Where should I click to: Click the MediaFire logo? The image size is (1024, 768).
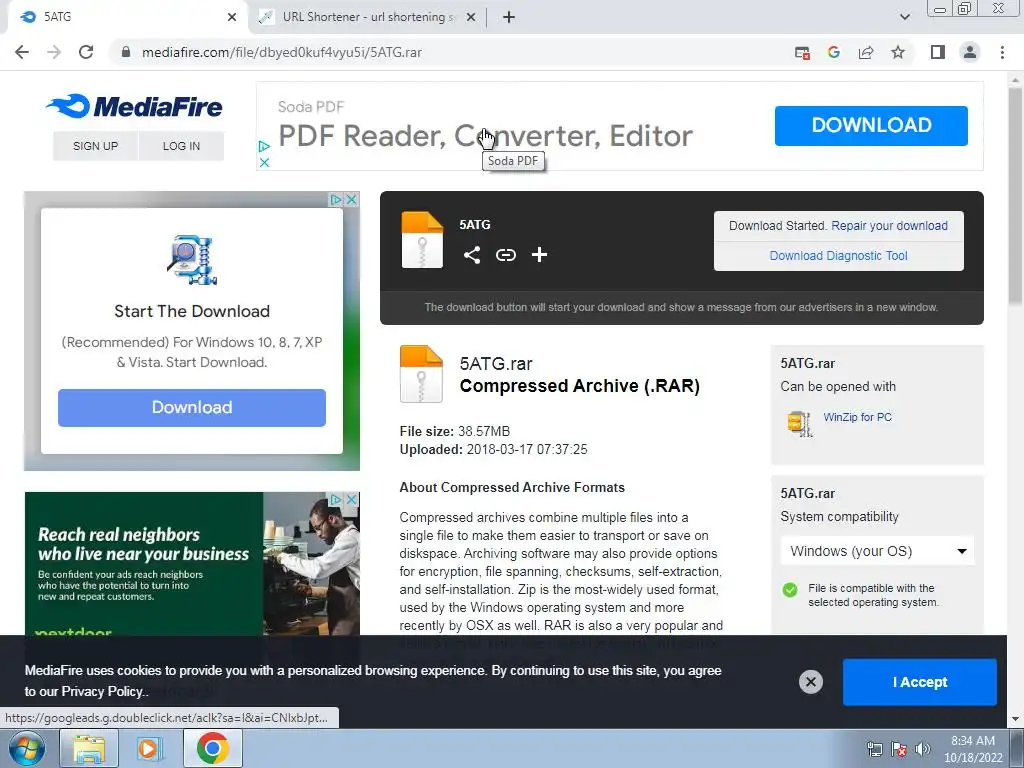pyautogui.click(x=135, y=106)
